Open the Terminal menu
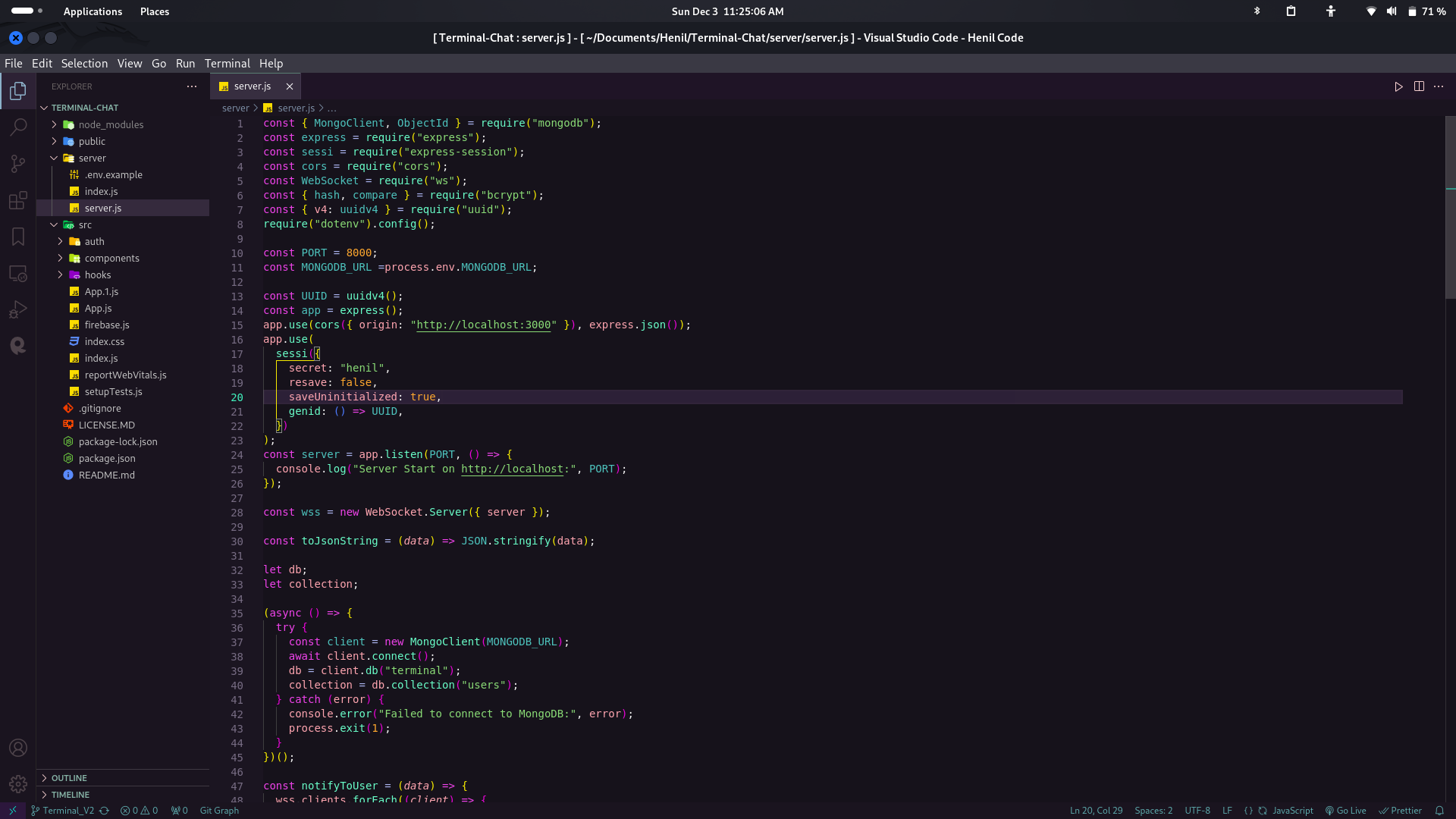Viewport: 1456px width, 819px height. (227, 64)
